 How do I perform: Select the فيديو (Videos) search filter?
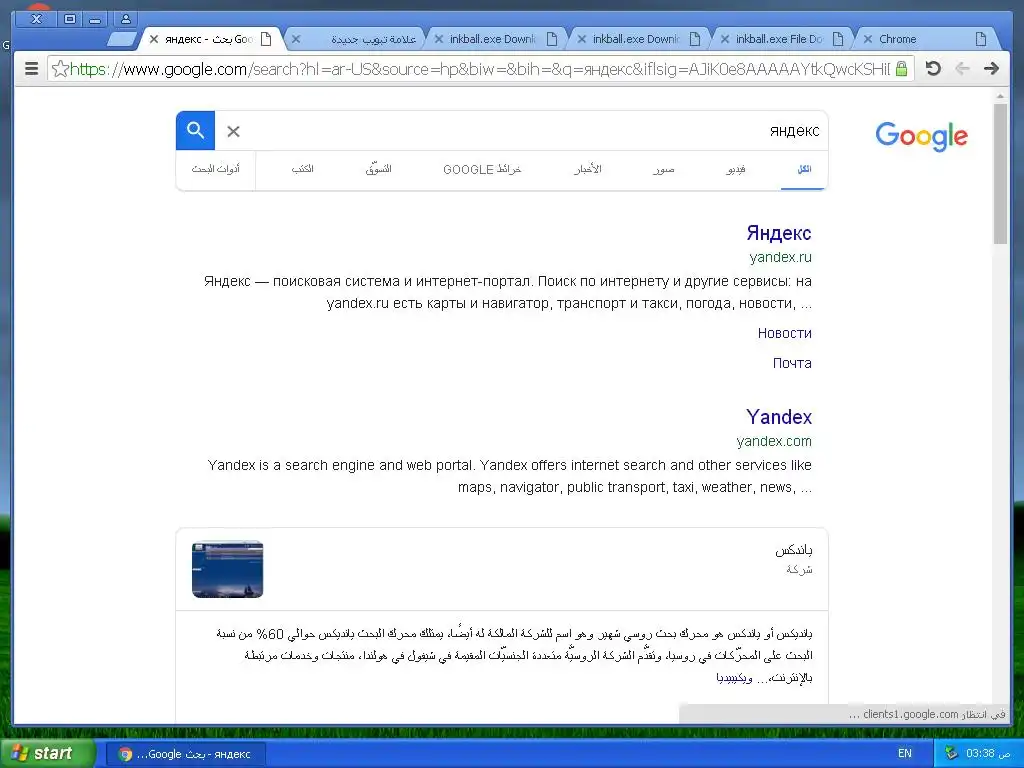click(x=736, y=169)
